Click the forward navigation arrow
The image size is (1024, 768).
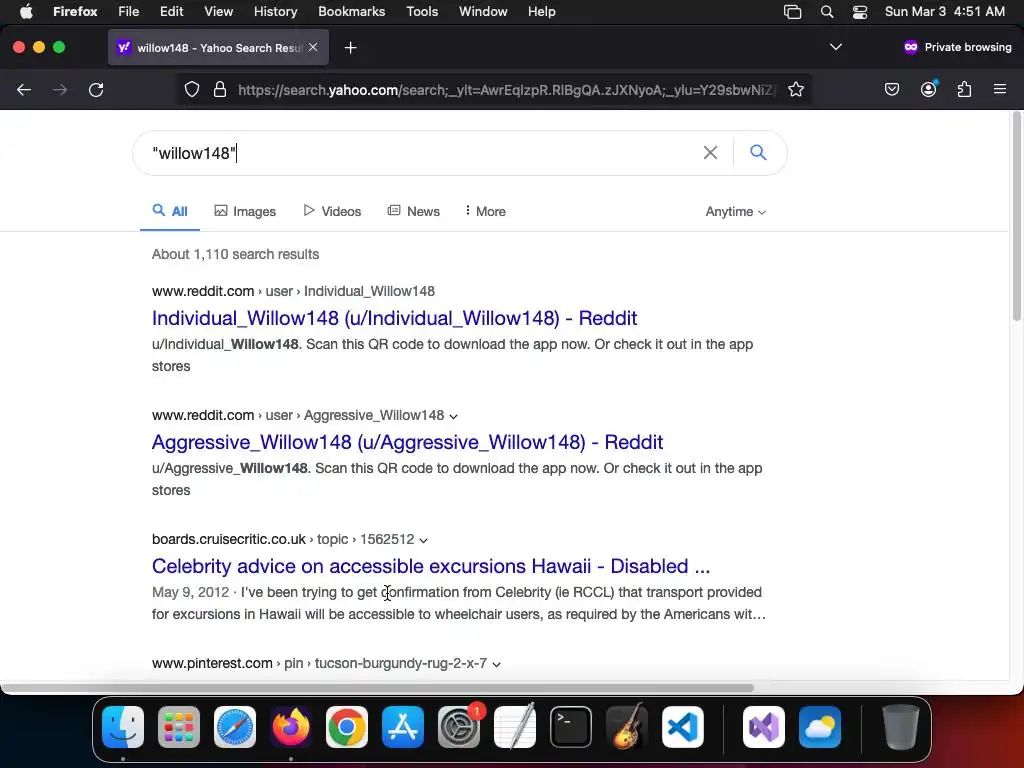pyautogui.click(x=60, y=89)
